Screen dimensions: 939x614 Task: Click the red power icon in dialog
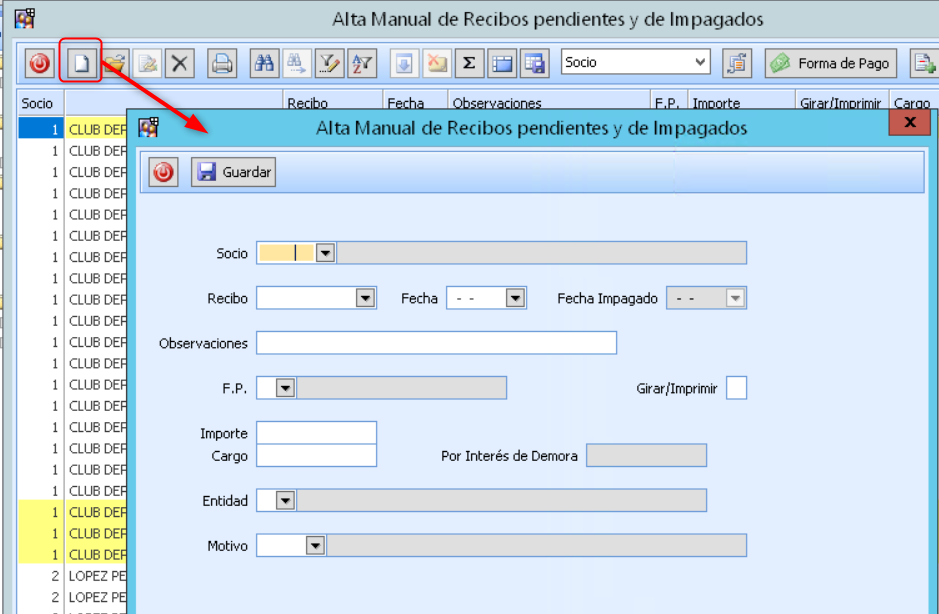[163, 172]
